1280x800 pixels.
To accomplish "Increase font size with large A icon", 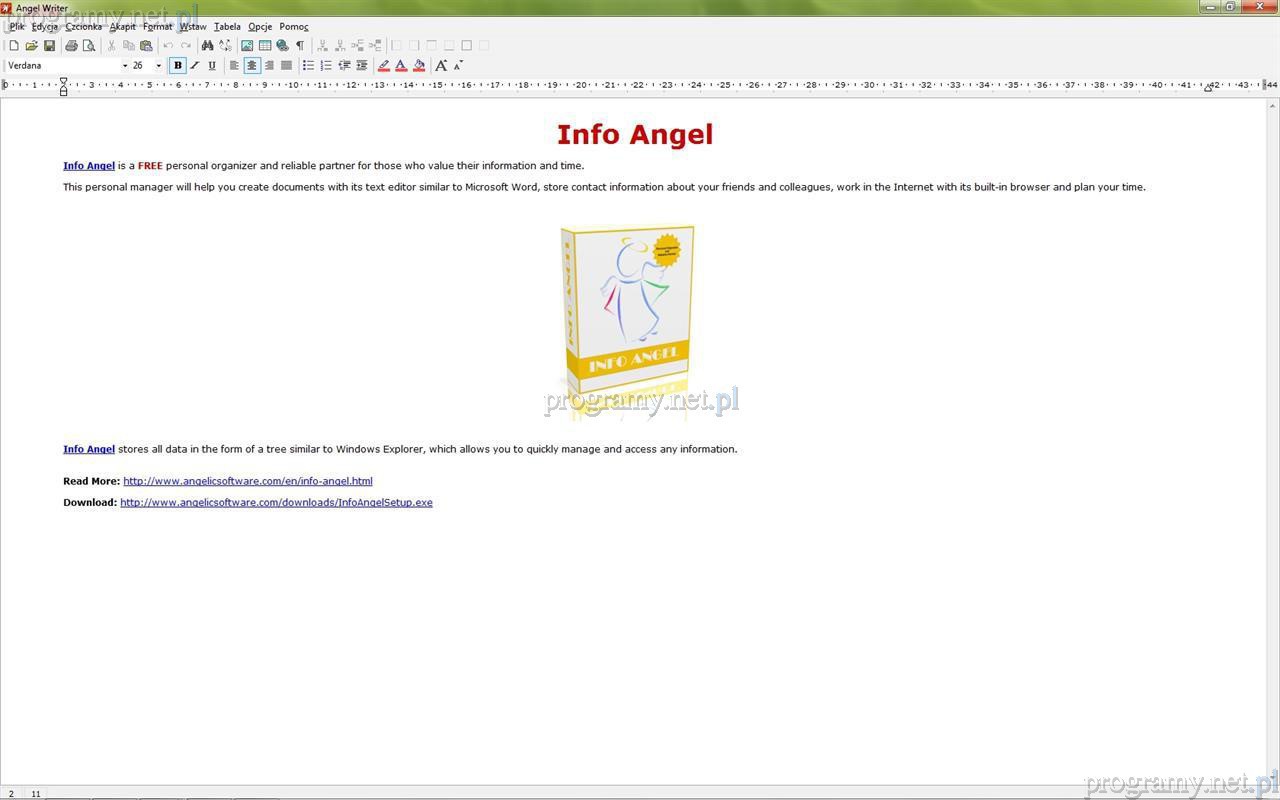I will 440,66.
